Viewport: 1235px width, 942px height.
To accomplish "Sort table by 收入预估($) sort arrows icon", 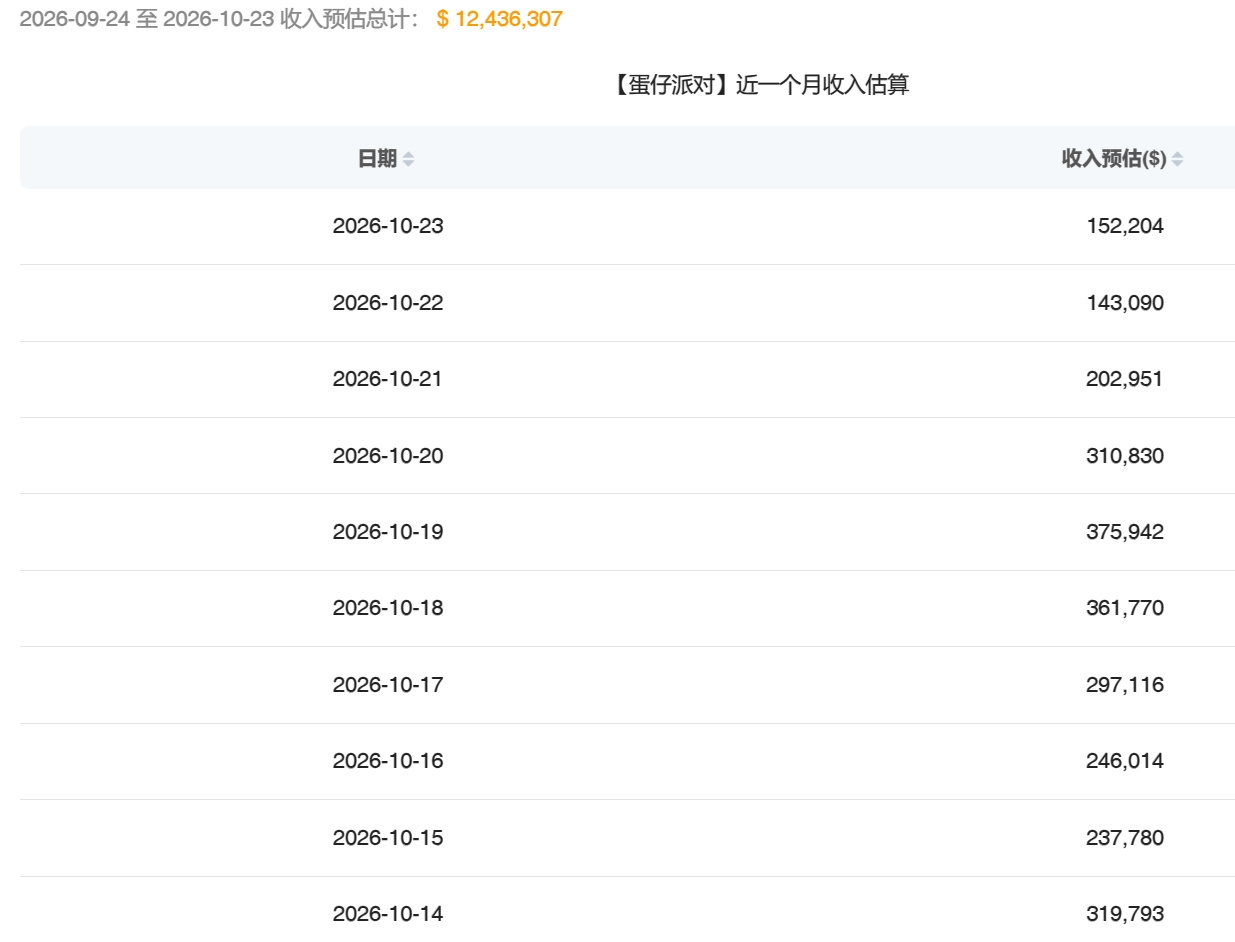I will click(x=1177, y=159).
